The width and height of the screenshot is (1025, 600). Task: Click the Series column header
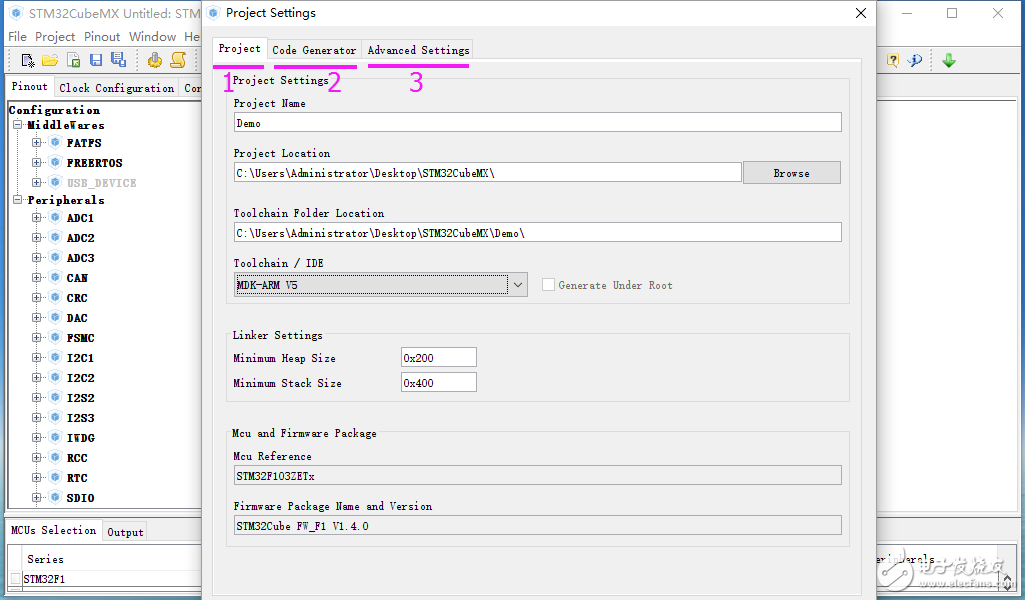click(x=45, y=559)
